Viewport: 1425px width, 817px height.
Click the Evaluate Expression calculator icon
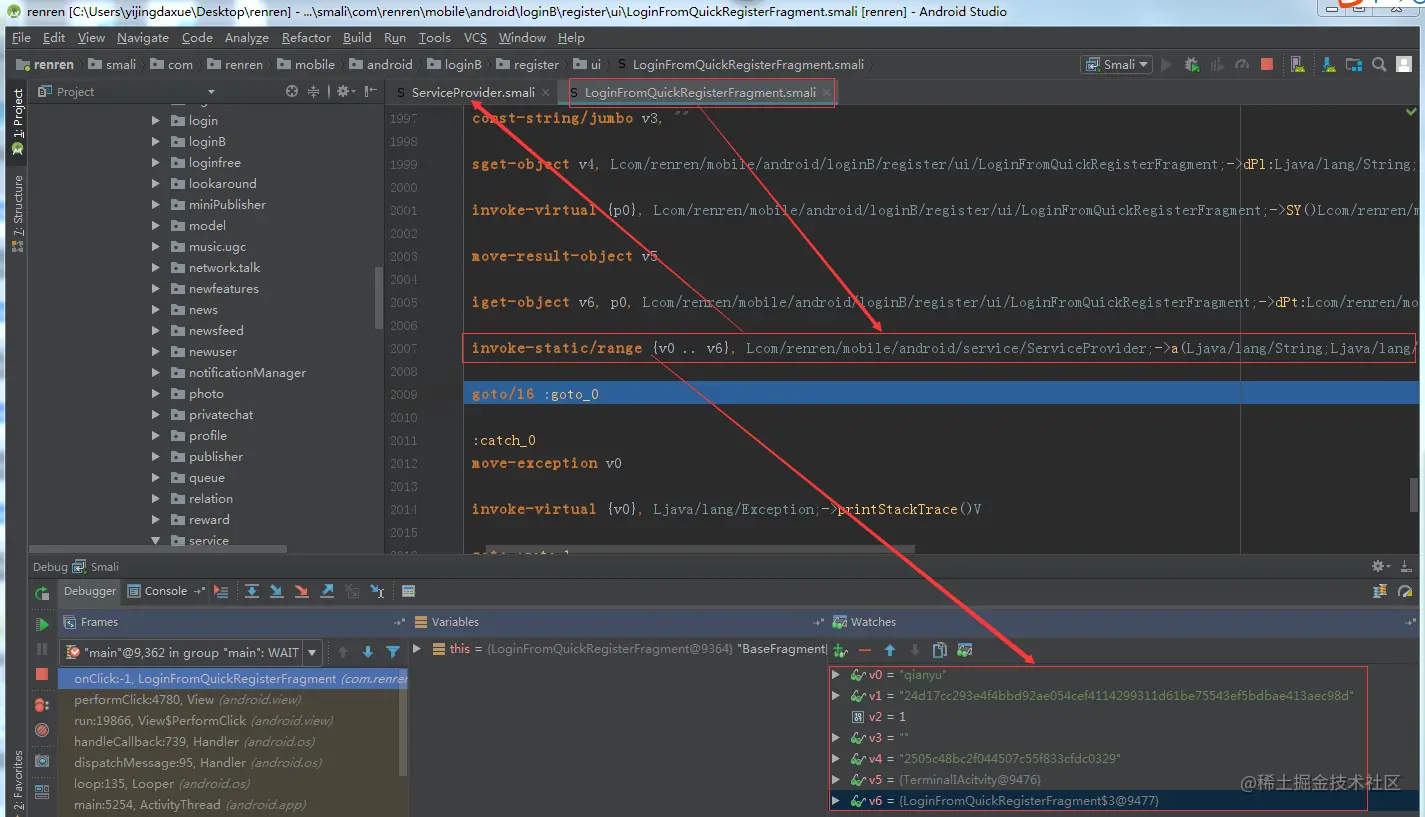(x=409, y=591)
